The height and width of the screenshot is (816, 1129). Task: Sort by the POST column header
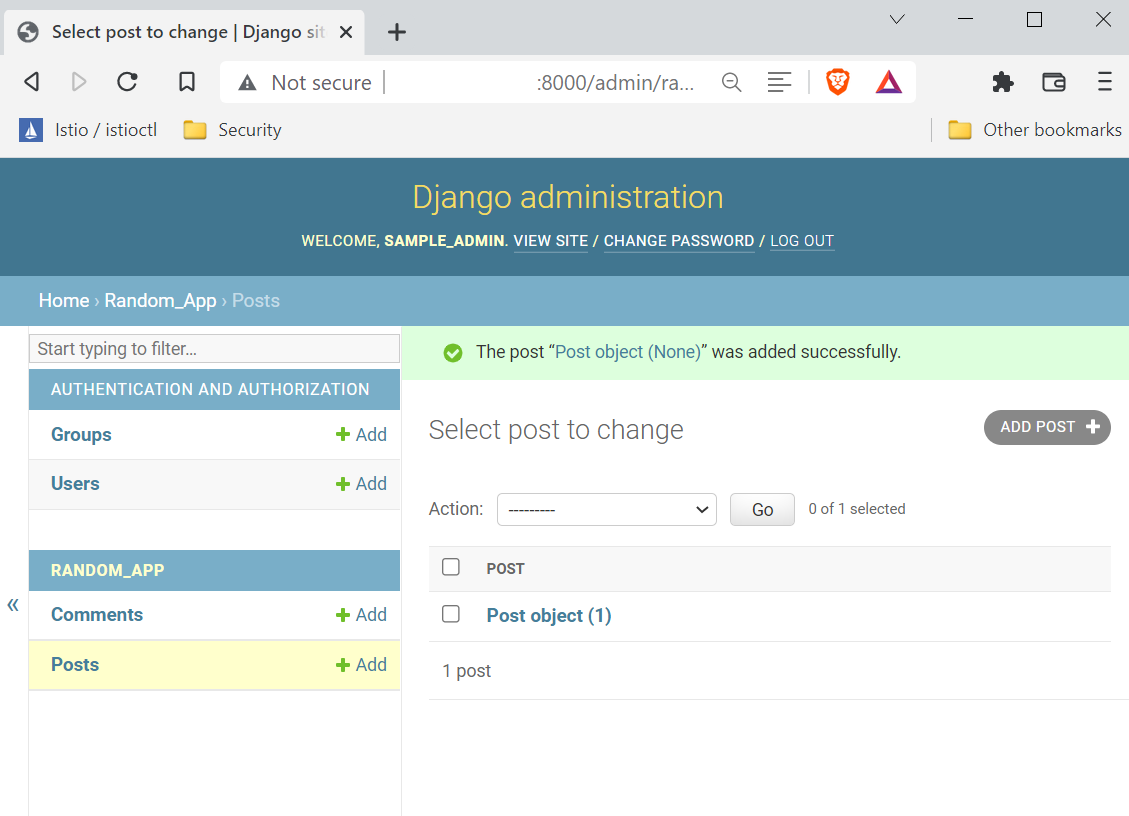point(505,568)
